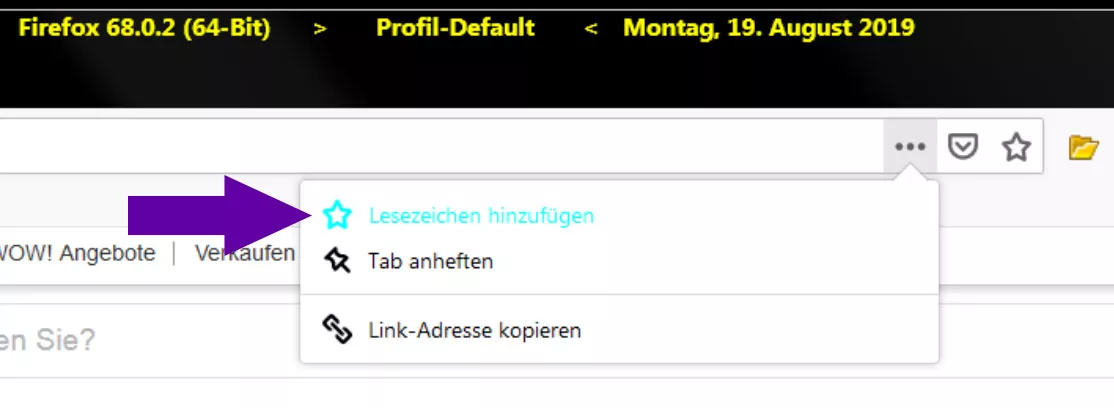Click the Pocket save icon

coord(963,147)
